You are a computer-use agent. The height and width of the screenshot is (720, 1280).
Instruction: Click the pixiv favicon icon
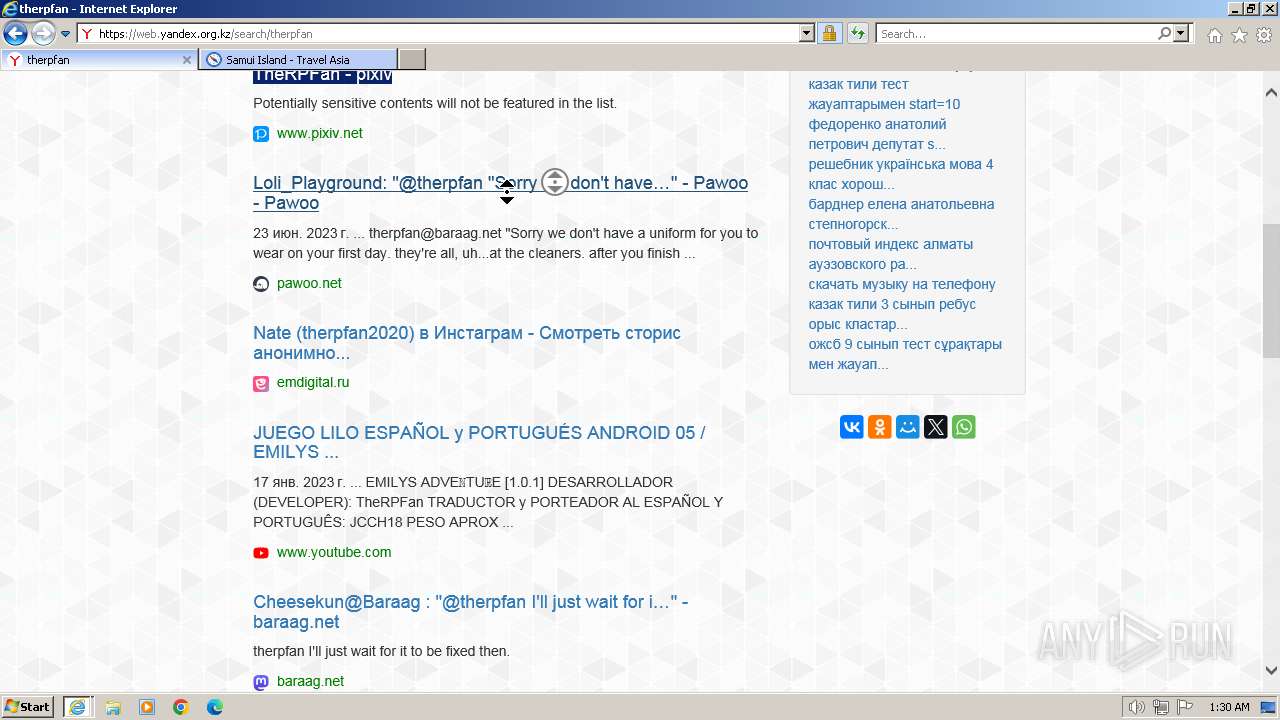(261, 134)
